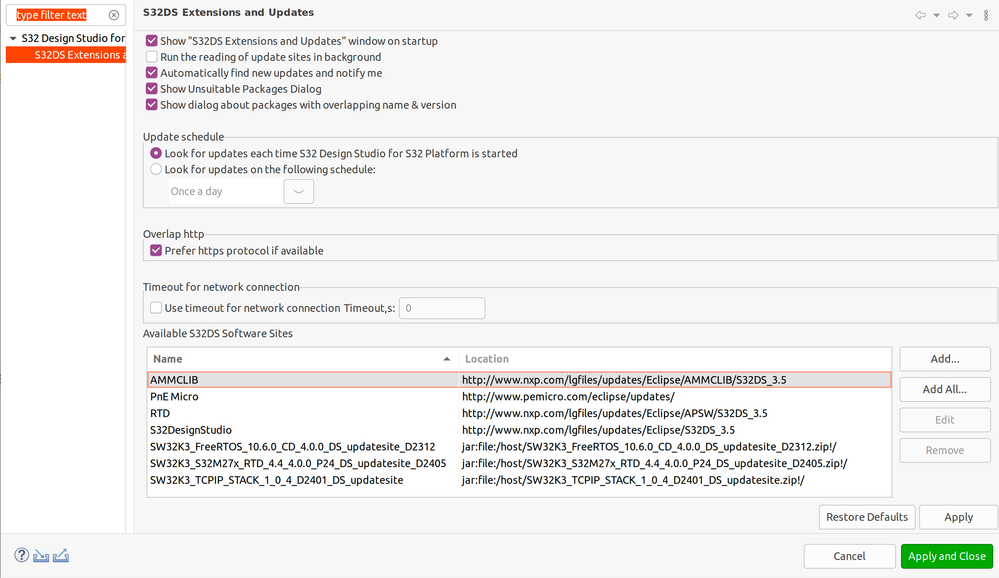Click the help question mark icon
The image size is (999, 578).
(22, 555)
